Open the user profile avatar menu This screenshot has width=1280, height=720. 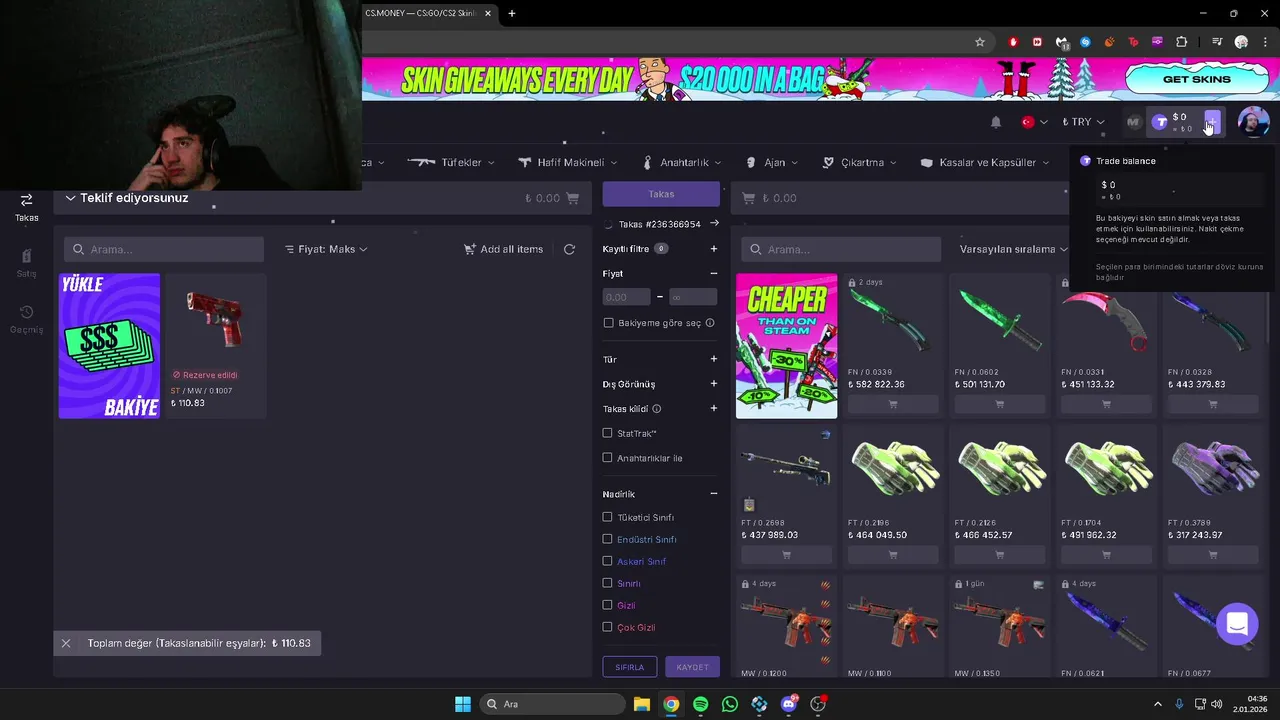1253,122
